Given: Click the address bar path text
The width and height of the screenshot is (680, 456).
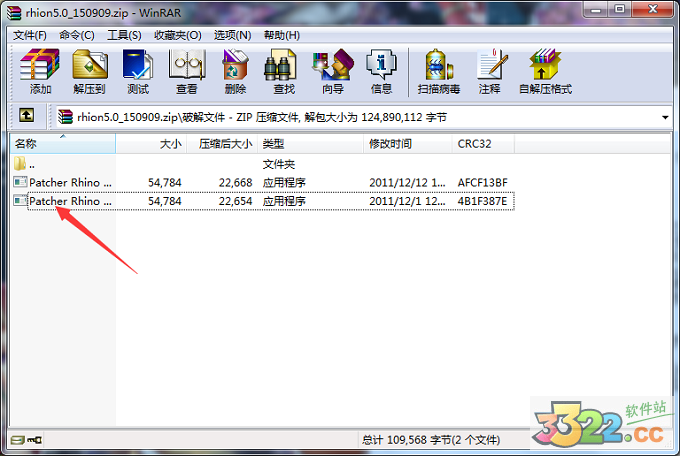Looking at the screenshot, I should (262, 117).
